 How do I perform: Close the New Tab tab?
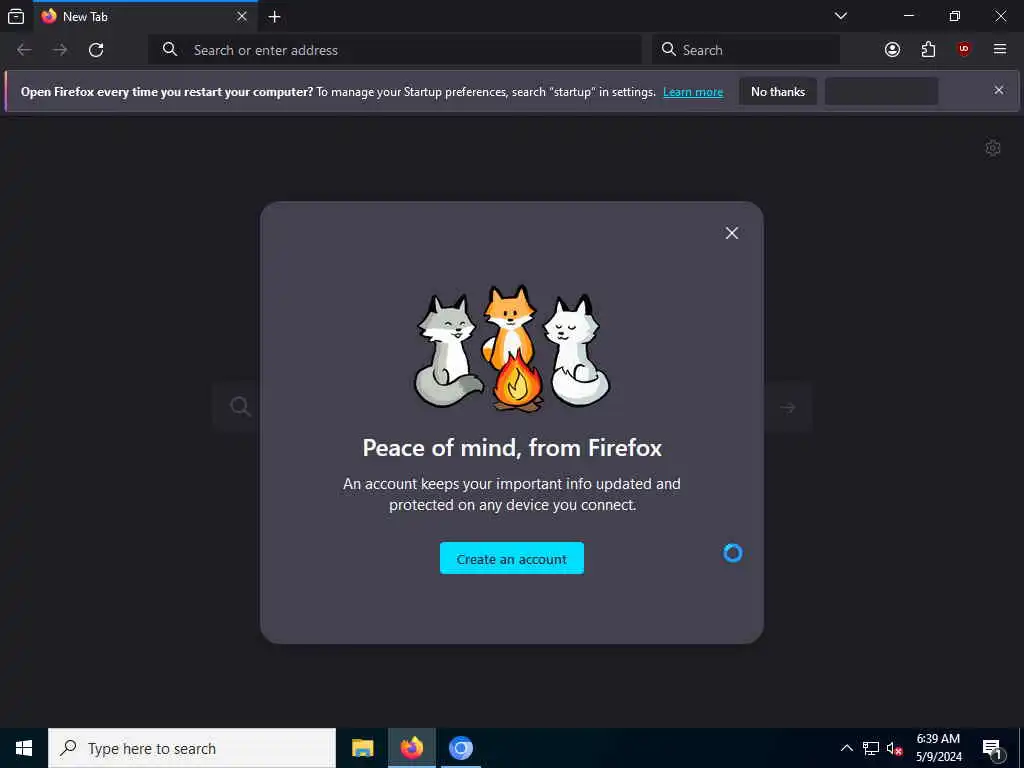[242, 16]
